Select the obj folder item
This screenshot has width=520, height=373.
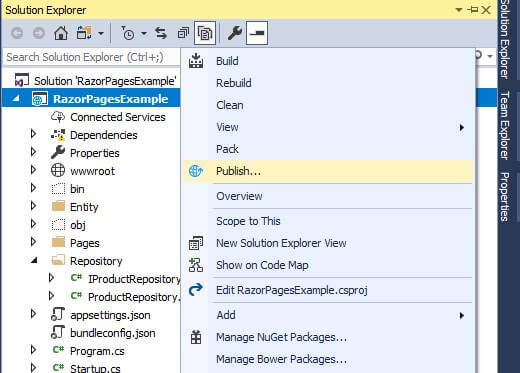pos(78,225)
